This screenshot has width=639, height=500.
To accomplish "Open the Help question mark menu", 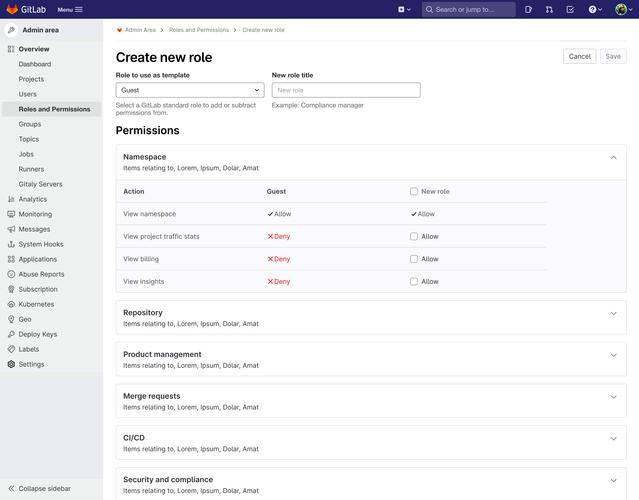I will click(595, 9).
